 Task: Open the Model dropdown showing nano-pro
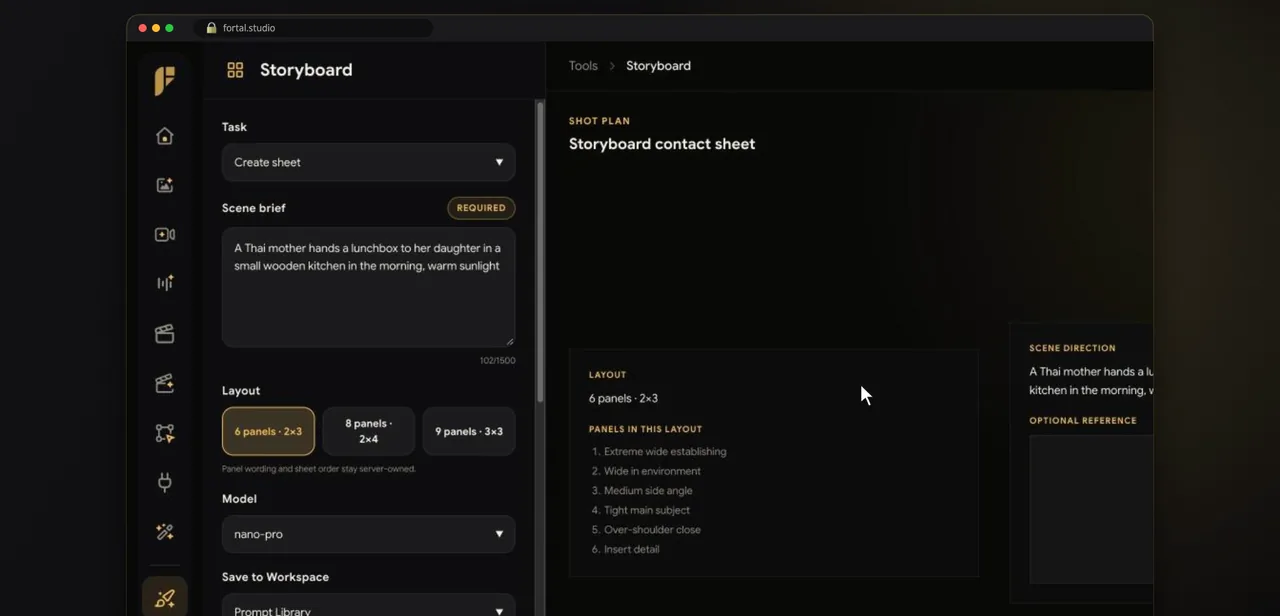click(x=369, y=534)
